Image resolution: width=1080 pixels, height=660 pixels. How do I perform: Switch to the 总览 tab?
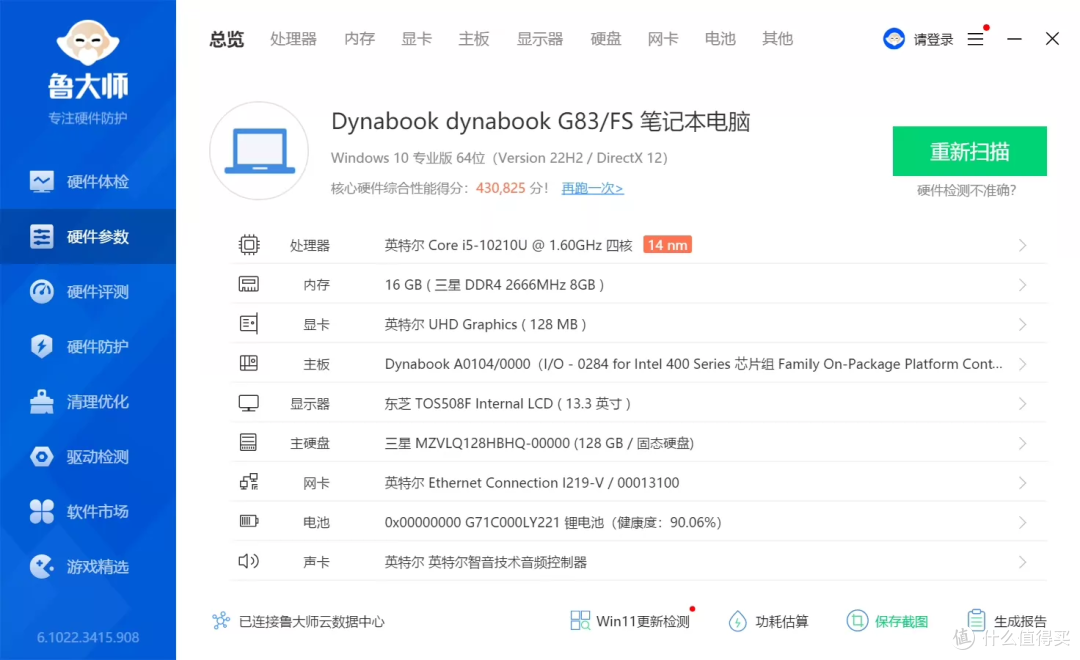coord(227,39)
